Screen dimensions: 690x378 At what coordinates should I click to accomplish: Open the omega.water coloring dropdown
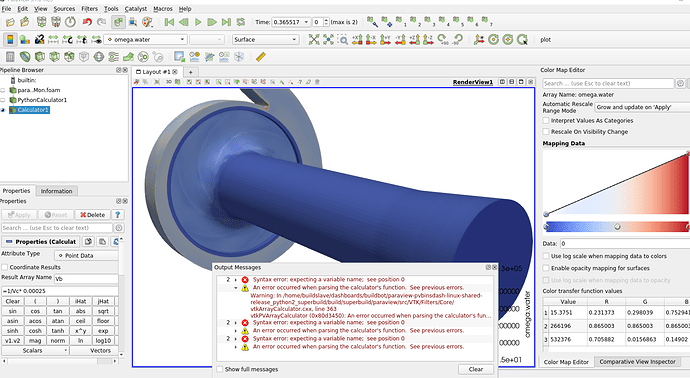click(x=146, y=40)
